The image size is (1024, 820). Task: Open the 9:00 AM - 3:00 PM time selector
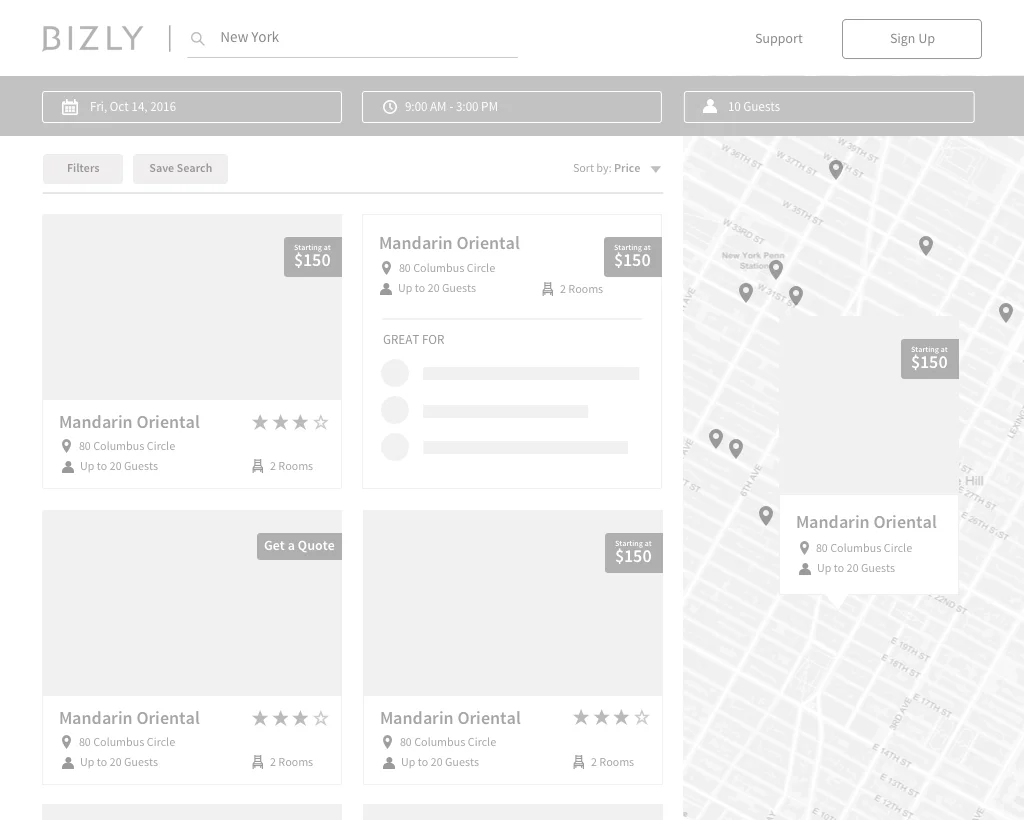tap(512, 107)
